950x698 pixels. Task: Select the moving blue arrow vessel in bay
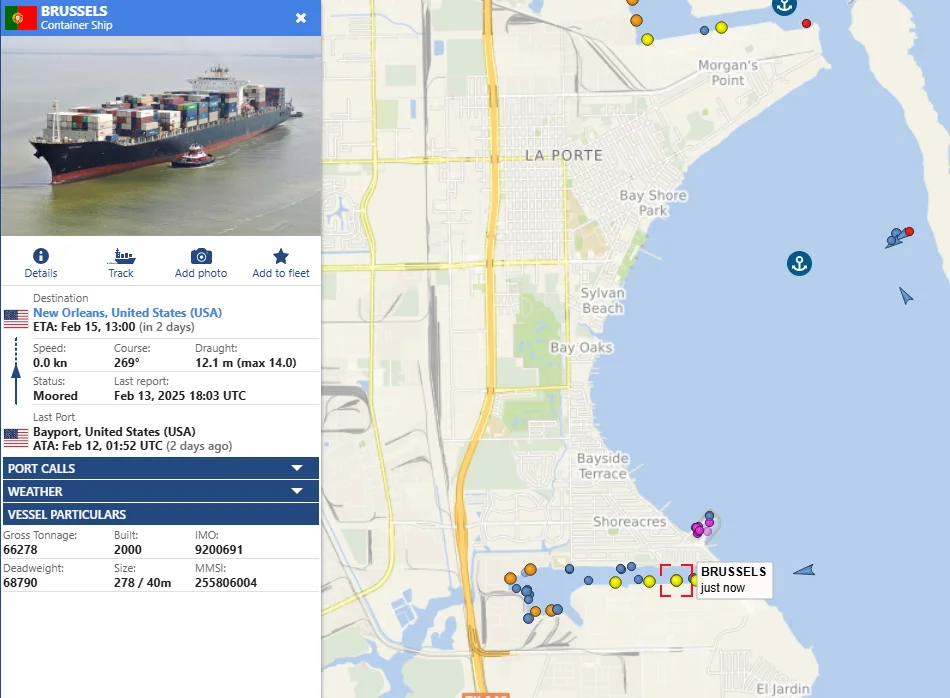905,296
